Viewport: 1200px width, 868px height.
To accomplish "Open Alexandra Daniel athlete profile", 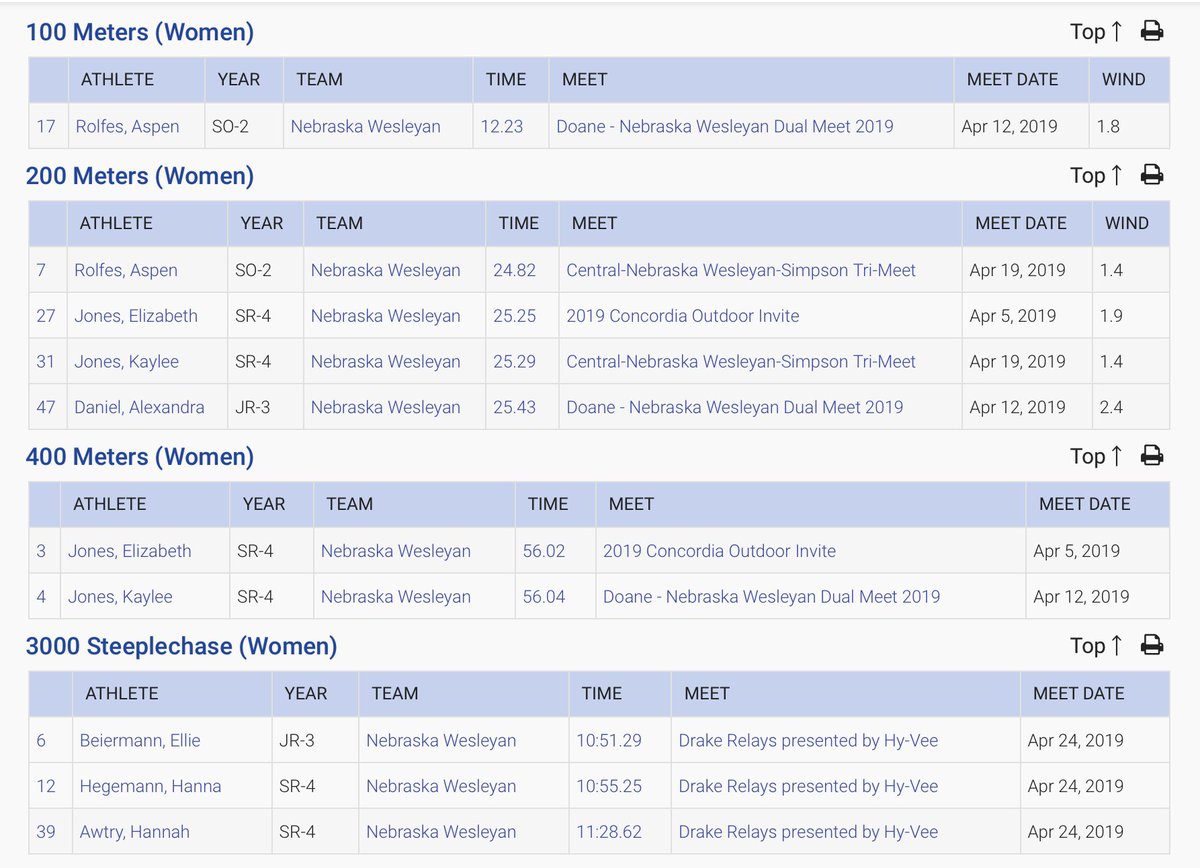I will (x=139, y=408).
